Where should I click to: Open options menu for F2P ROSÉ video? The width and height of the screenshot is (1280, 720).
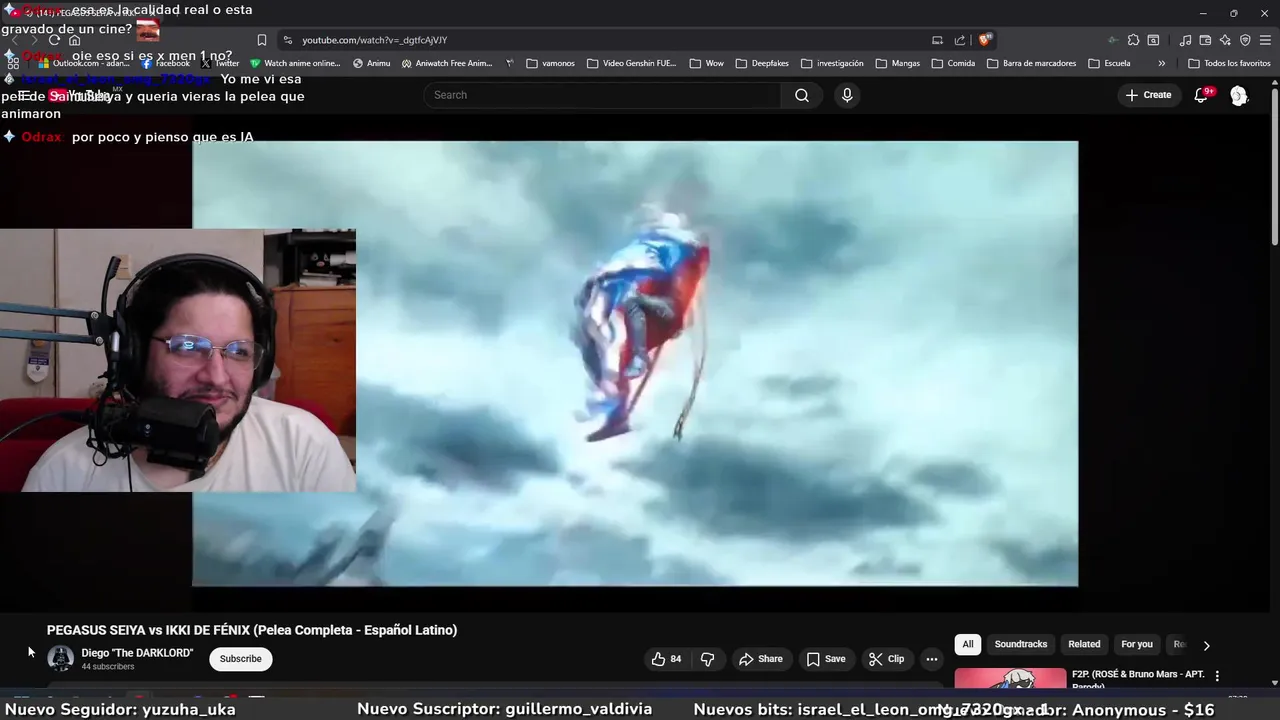coord(1217,676)
